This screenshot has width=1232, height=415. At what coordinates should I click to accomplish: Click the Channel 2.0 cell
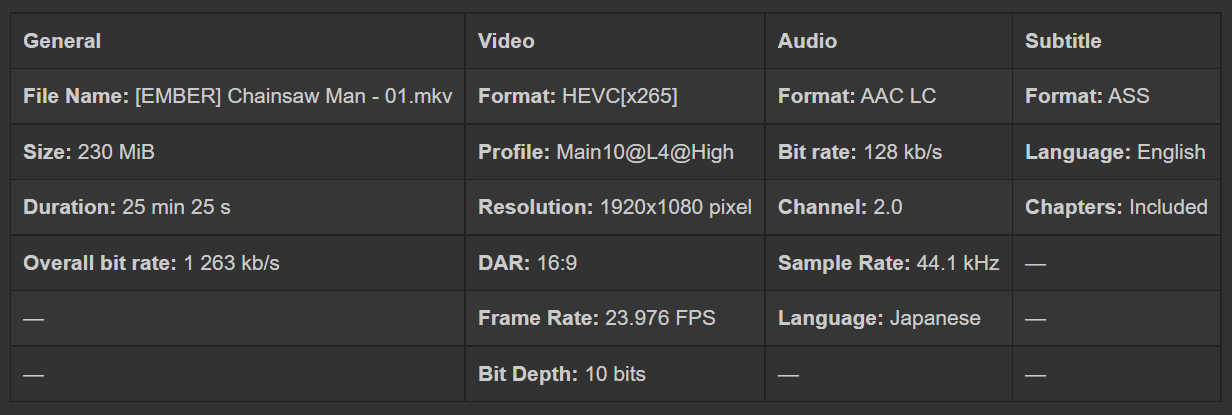click(840, 207)
